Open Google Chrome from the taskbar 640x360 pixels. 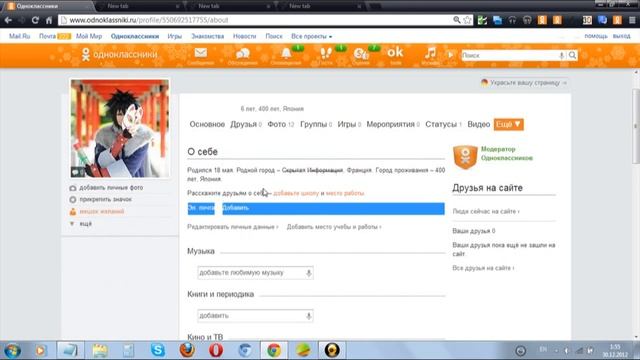(x=274, y=350)
